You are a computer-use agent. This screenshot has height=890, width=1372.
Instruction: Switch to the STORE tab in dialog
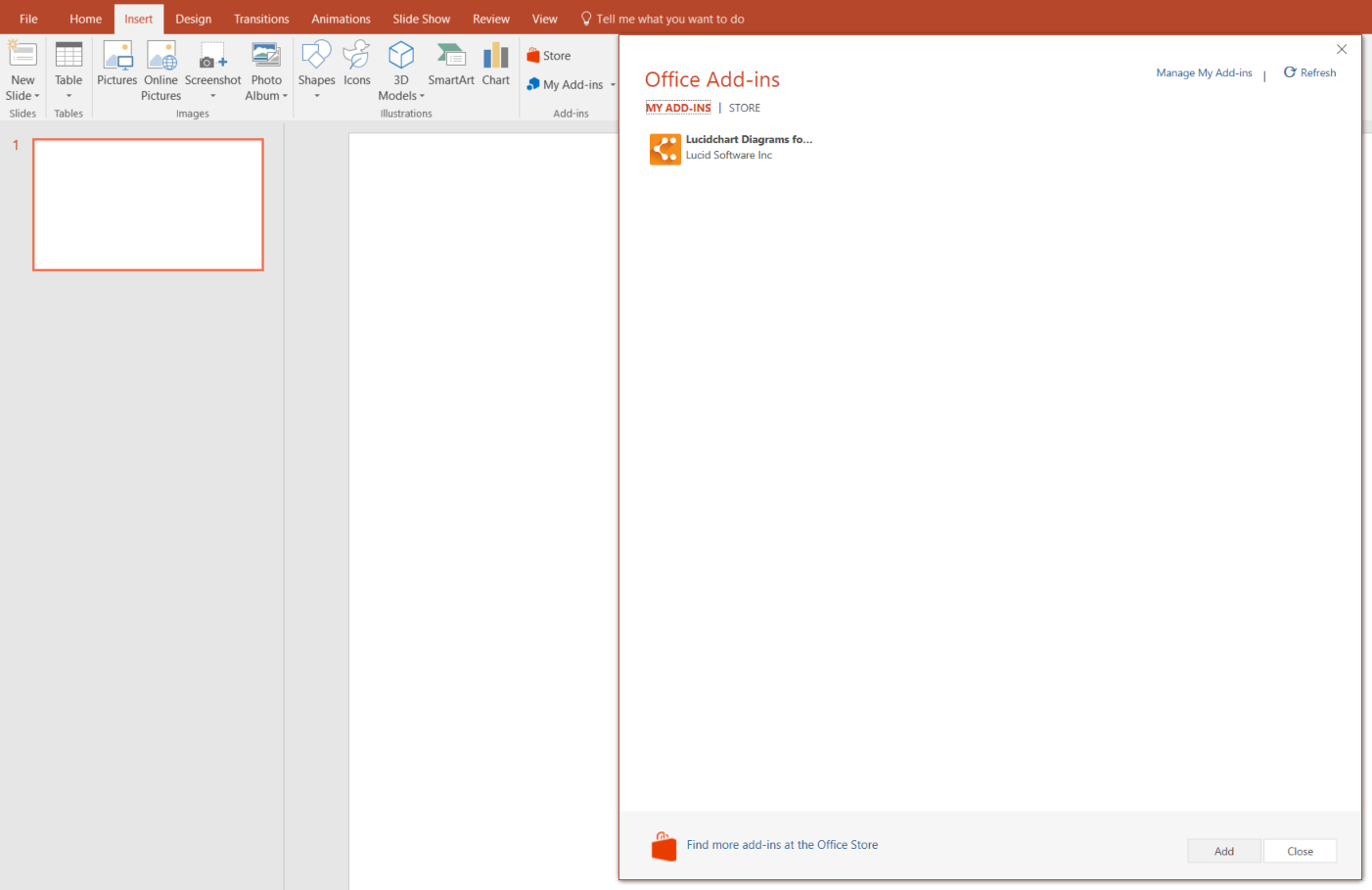pos(745,108)
